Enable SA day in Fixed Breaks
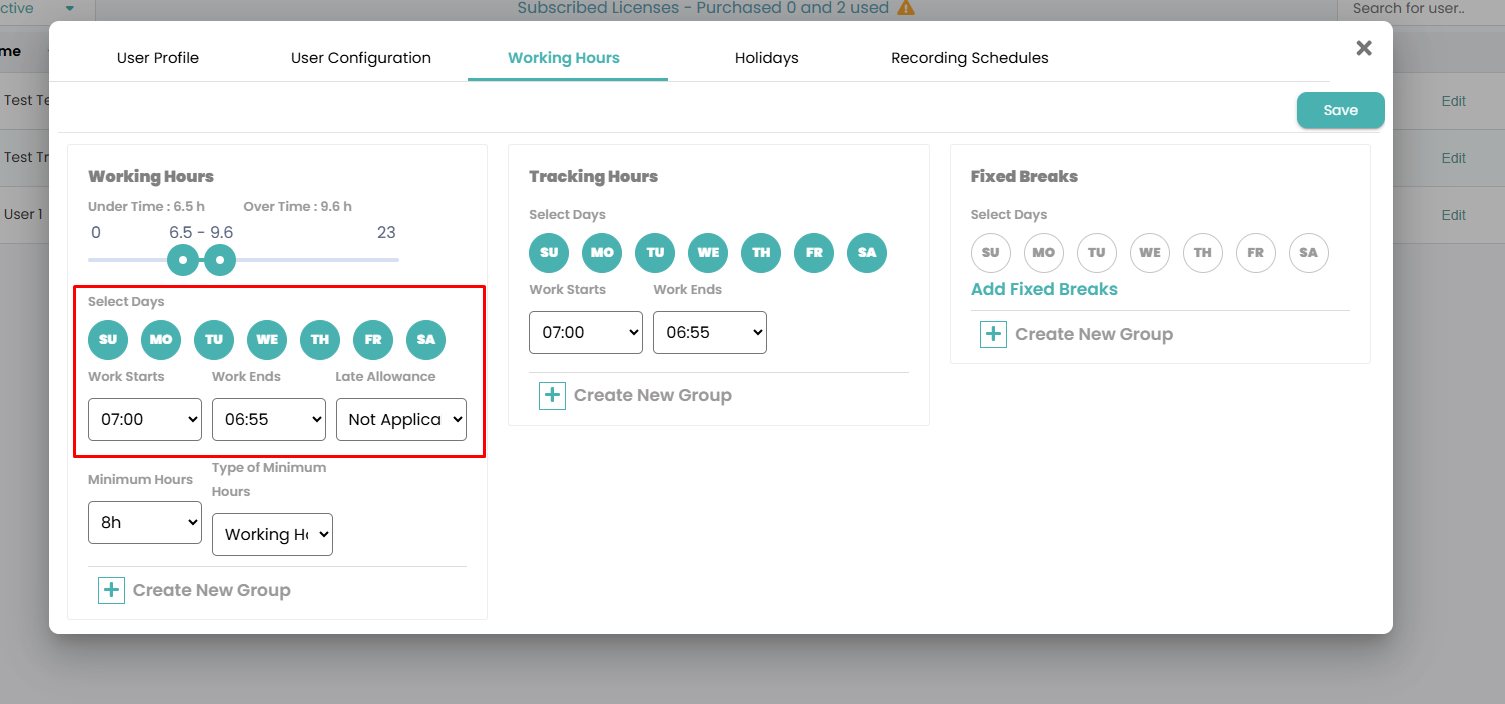 click(x=1309, y=252)
